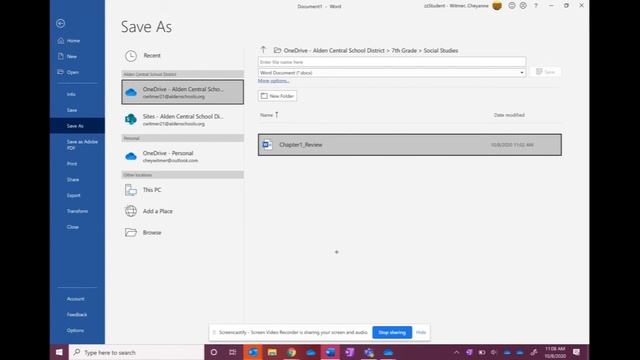Hide the Screencastify sharing notification
This screenshot has height=360, width=640.
tap(421, 332)
